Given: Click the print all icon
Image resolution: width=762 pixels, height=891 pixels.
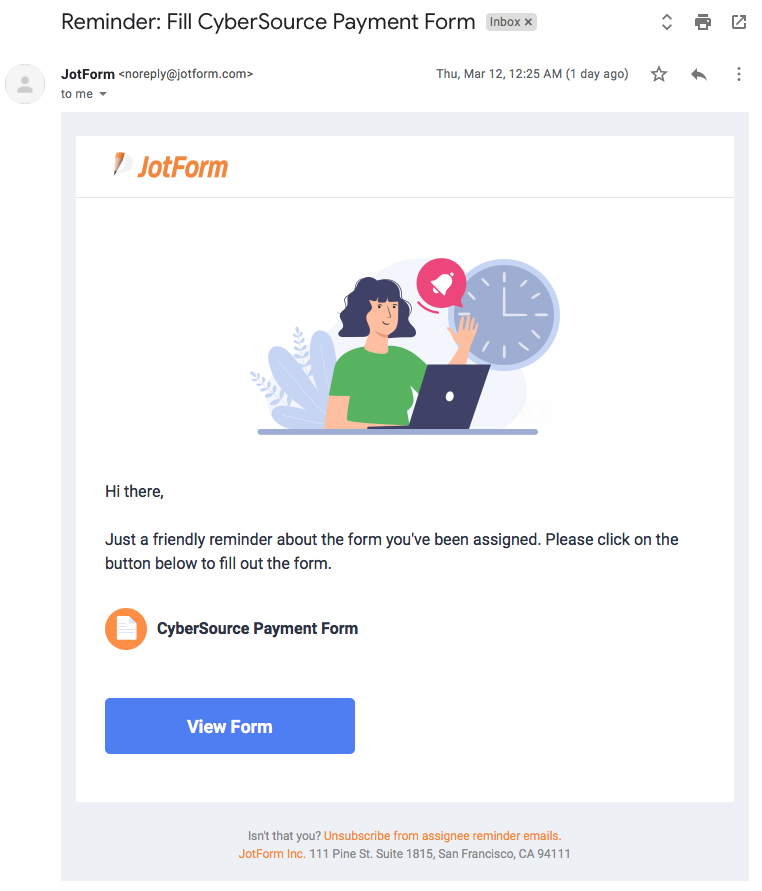Looking at the screenshot, I should (703, 22).
